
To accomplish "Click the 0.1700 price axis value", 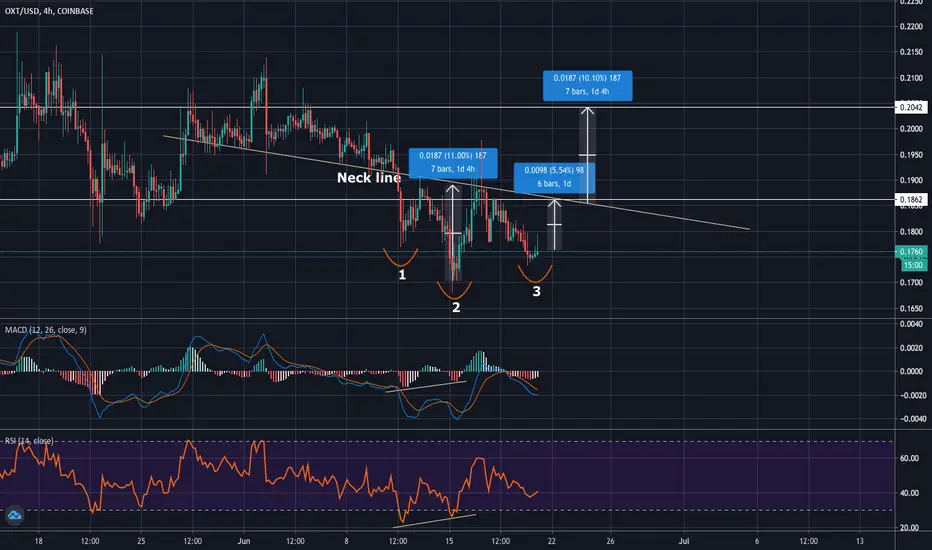I will tap(911, 283).
